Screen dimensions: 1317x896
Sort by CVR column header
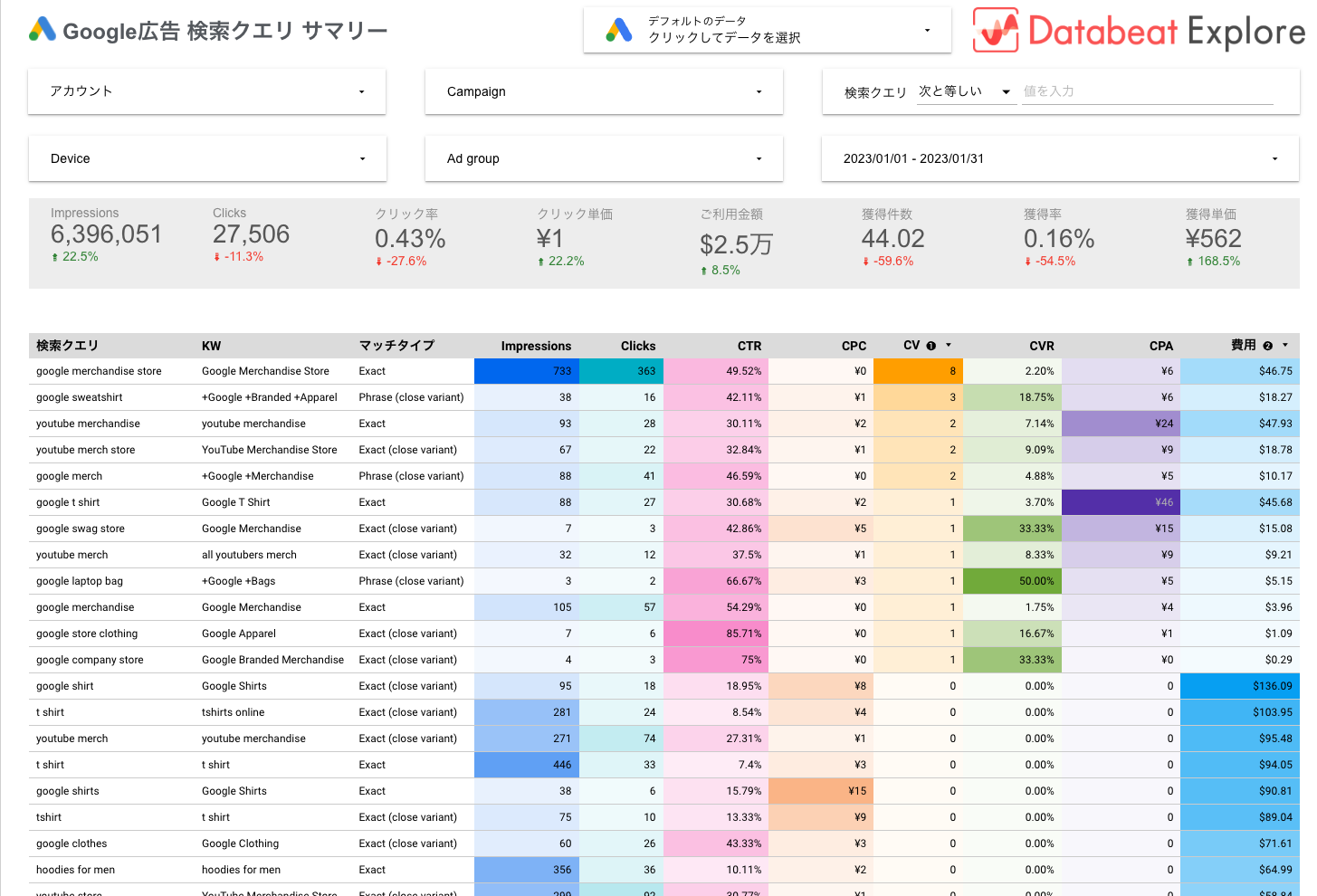(1042, 346)
